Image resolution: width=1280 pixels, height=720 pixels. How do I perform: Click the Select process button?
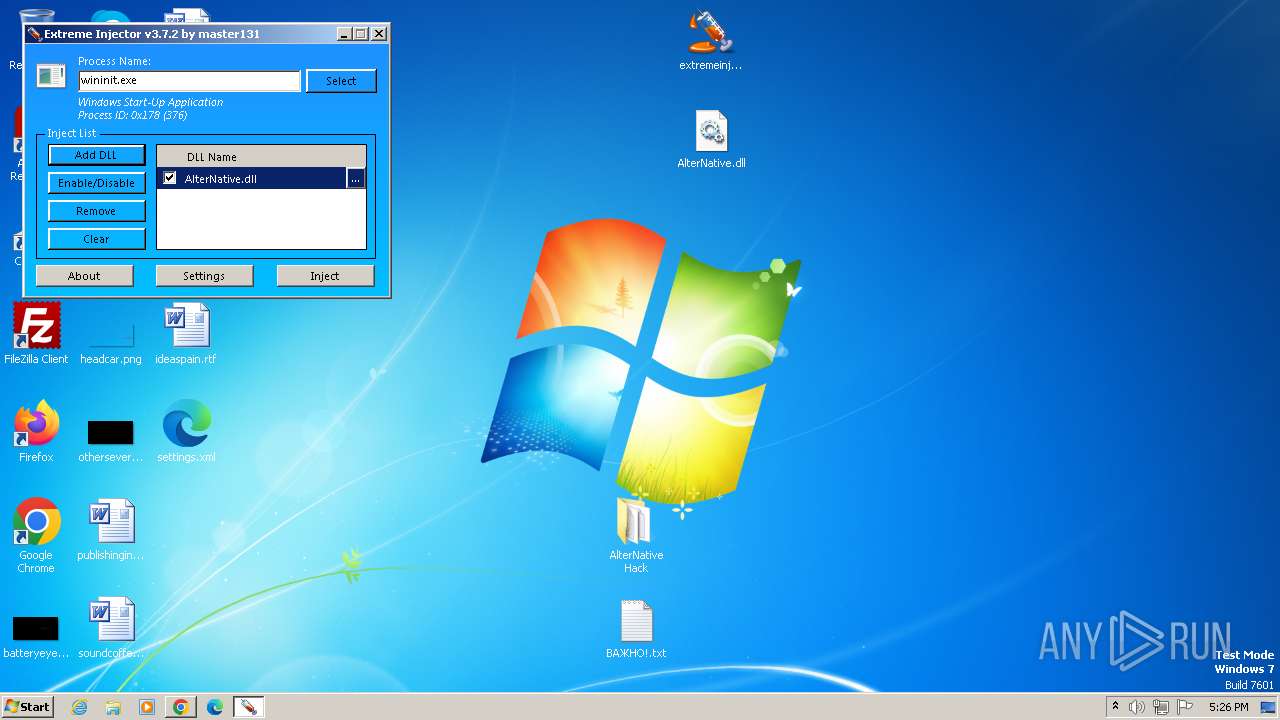(341, 81)
